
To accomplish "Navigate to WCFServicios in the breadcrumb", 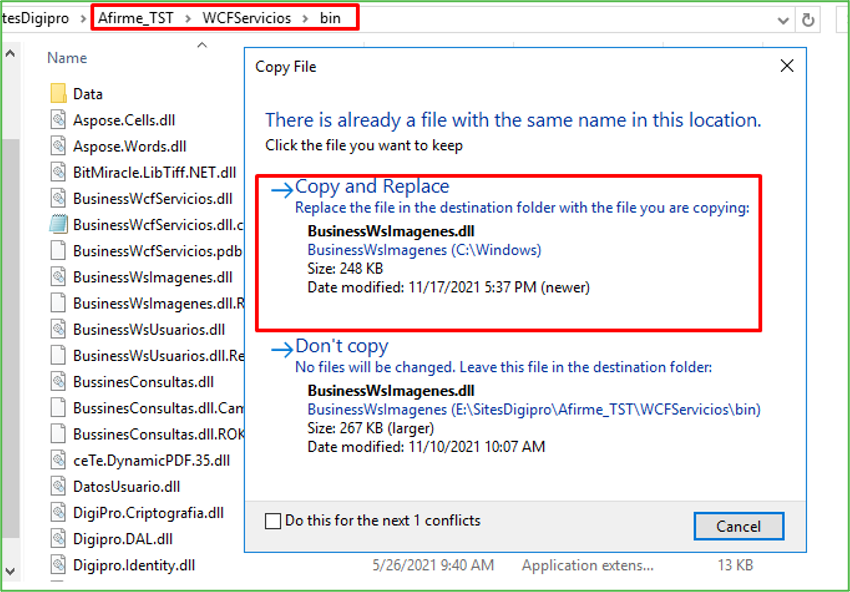I will [x=246, y=19].
